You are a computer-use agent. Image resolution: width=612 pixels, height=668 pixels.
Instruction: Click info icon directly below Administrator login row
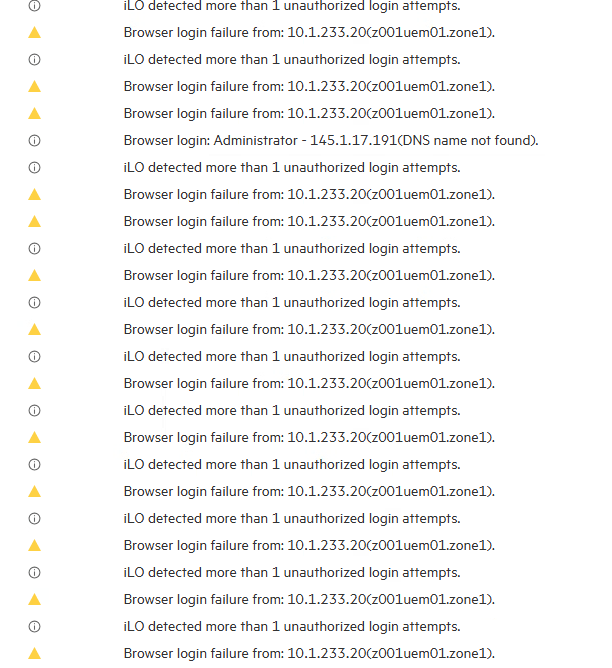34,167
